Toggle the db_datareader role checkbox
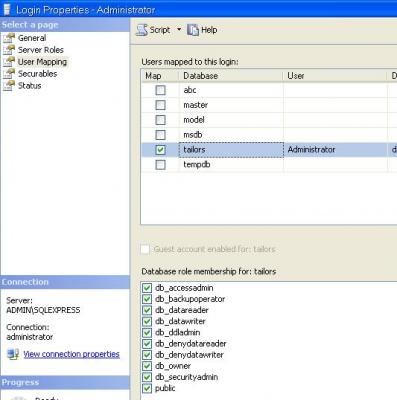Image resolution: width=397 pixels, height=400 pixels. (x=147, y=310)
